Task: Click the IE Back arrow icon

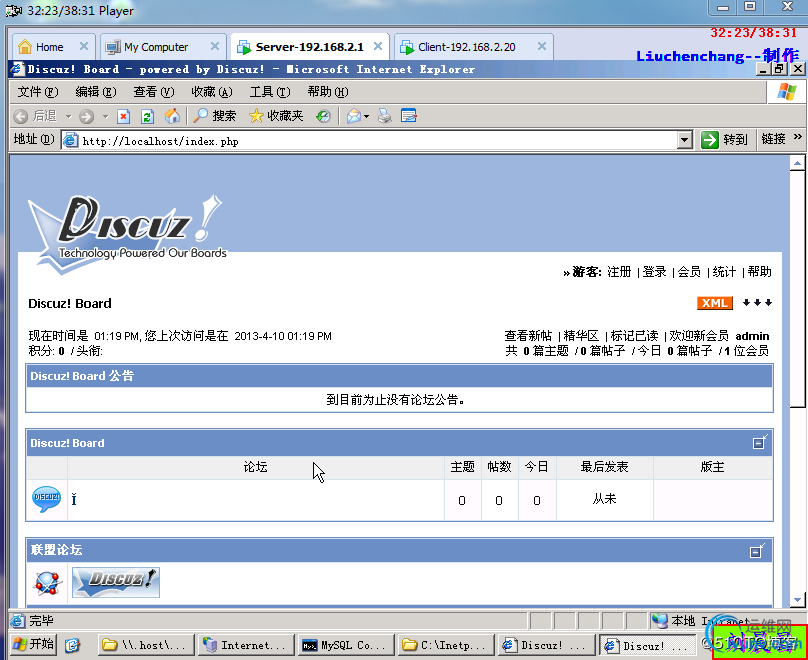Action: [x=21, y=116]
